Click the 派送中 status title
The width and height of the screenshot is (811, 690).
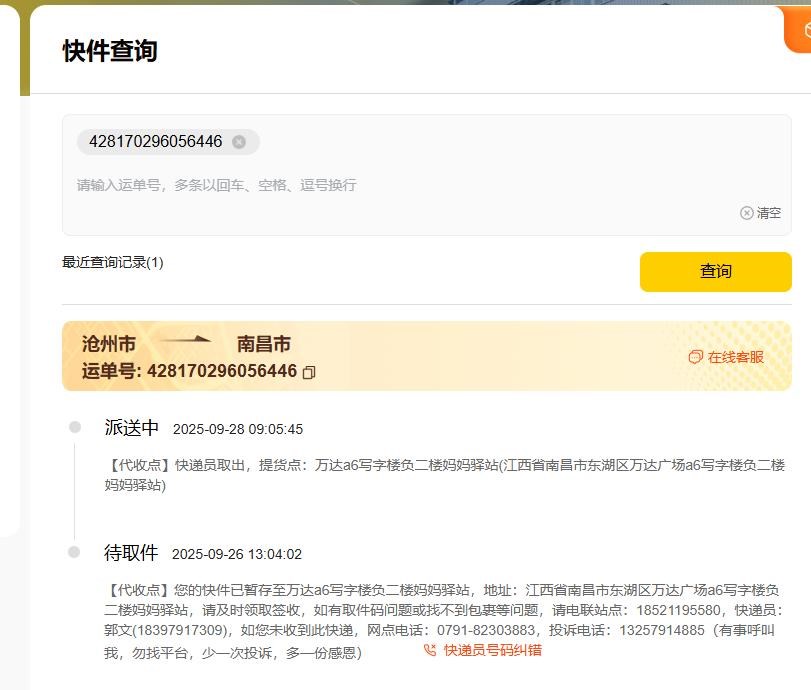(x=132, y=428)
